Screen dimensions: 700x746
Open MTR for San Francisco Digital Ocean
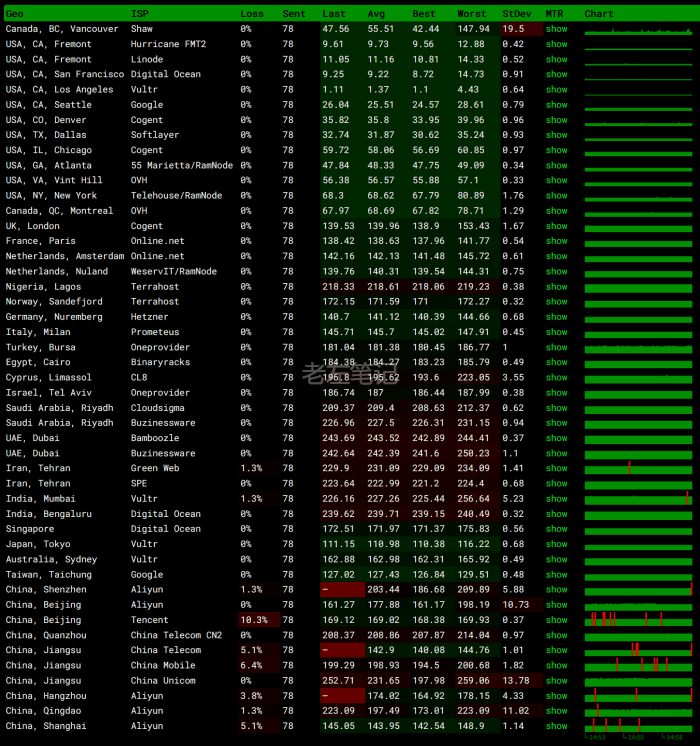556,74
